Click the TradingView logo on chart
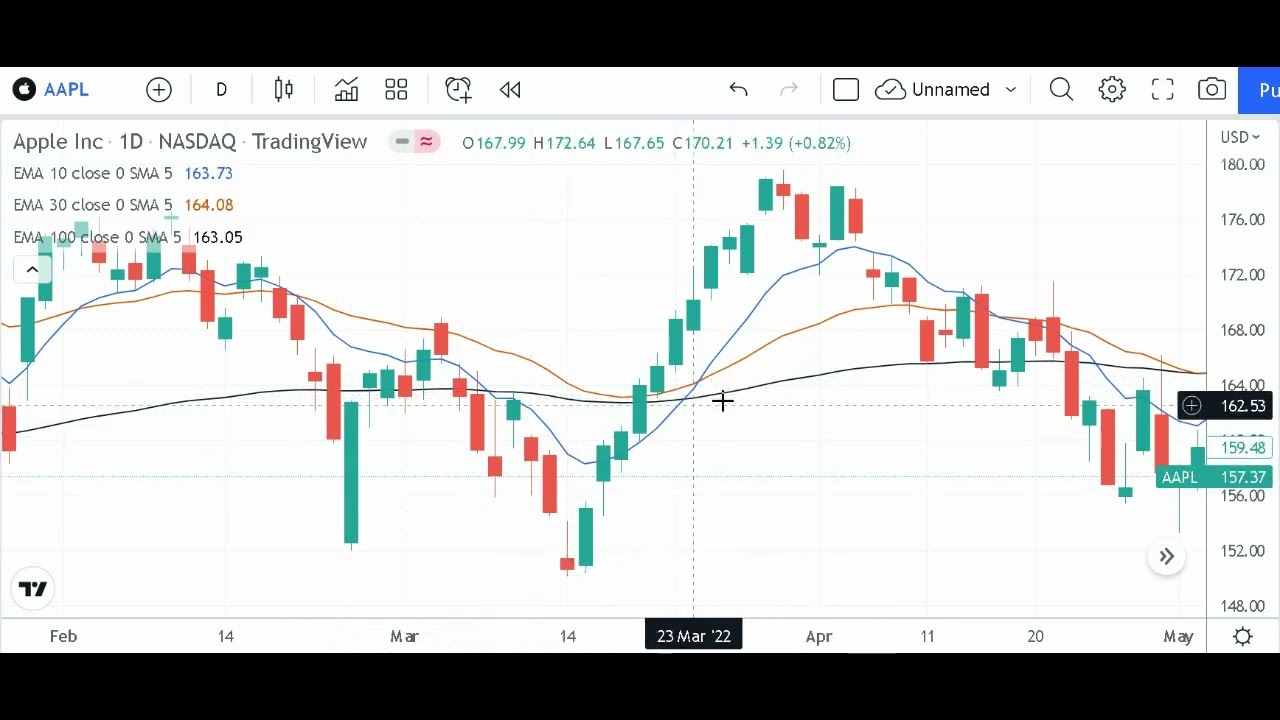Image resolution: width=1280 pixels, height=720 pixels. [33, 589]
